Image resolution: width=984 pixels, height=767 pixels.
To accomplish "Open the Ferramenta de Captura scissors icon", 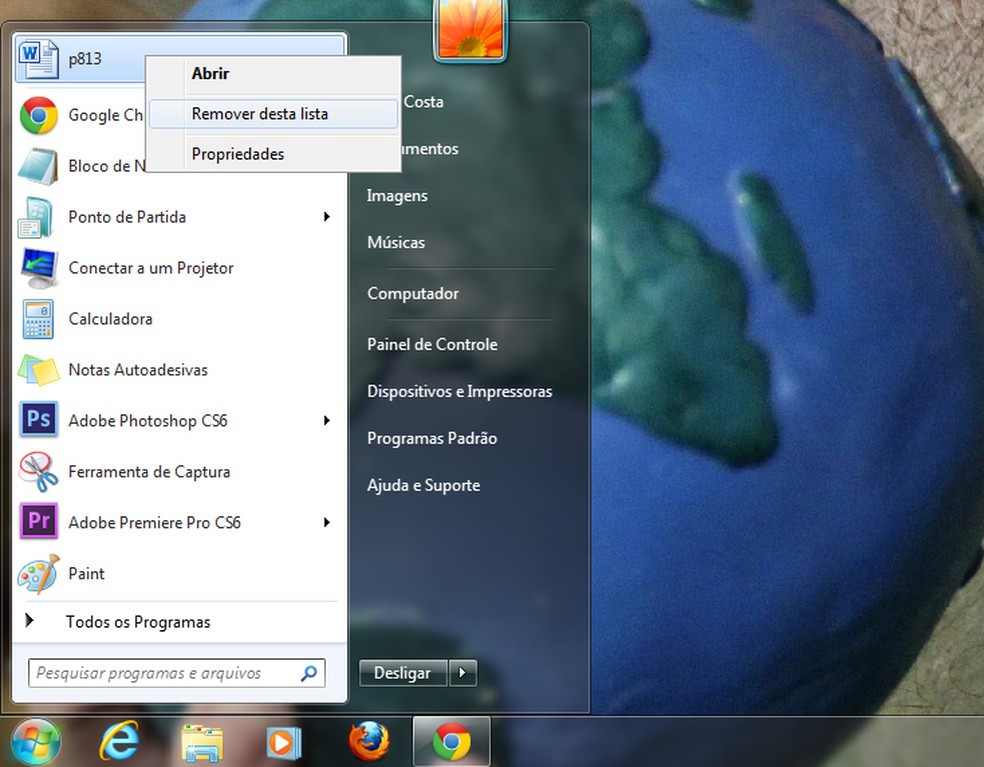I will pos(38,471).
